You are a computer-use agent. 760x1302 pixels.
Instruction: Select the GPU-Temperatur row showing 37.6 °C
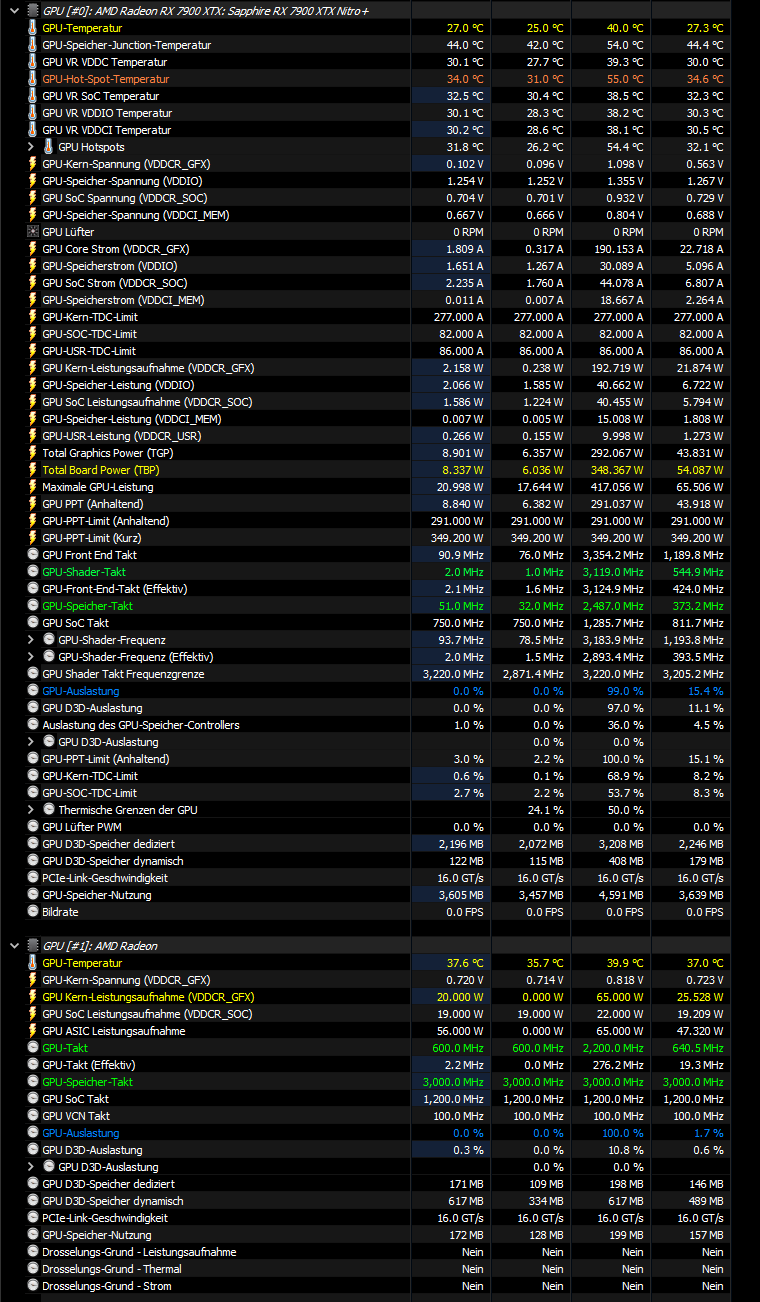point(378,963)
